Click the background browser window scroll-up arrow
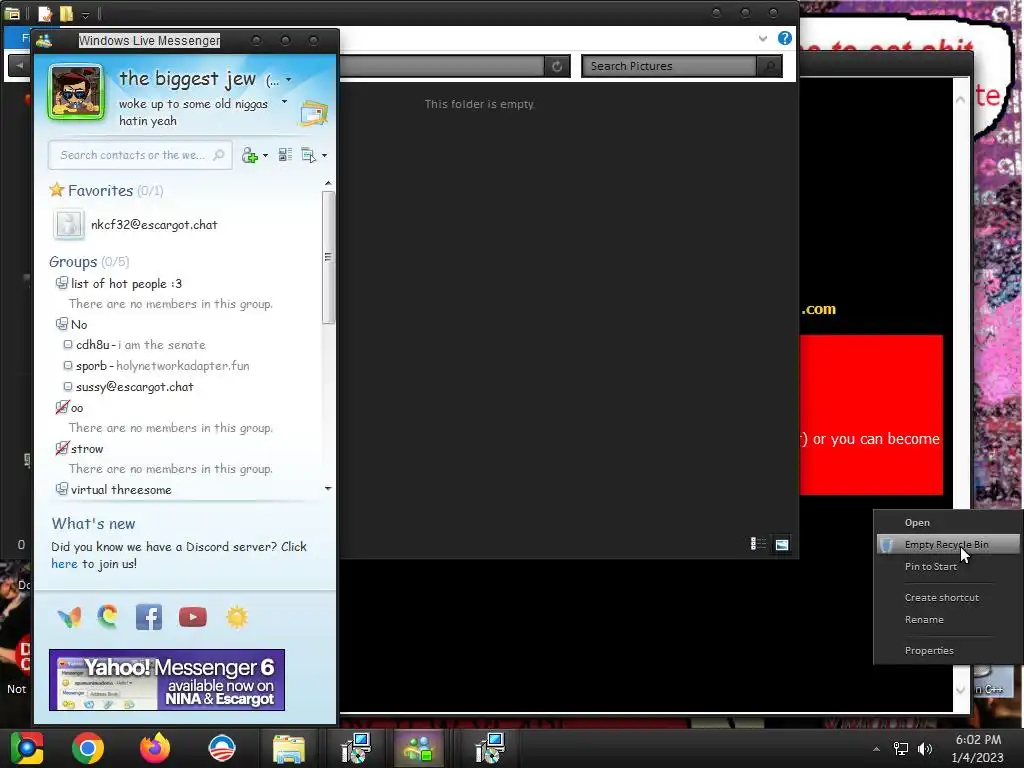Image resolution: width=1024 pixels, height=768 pixels. 961,99
